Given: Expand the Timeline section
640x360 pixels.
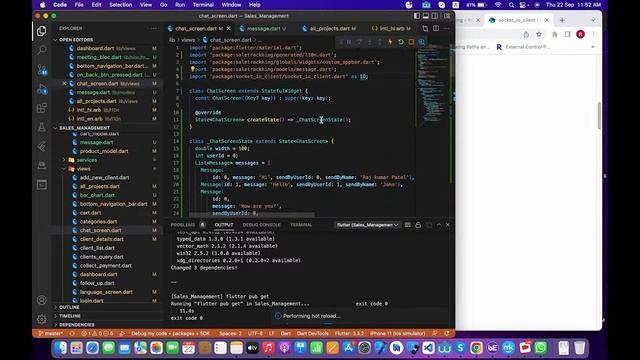Looking at the screenshot, I should coord(70,316).
